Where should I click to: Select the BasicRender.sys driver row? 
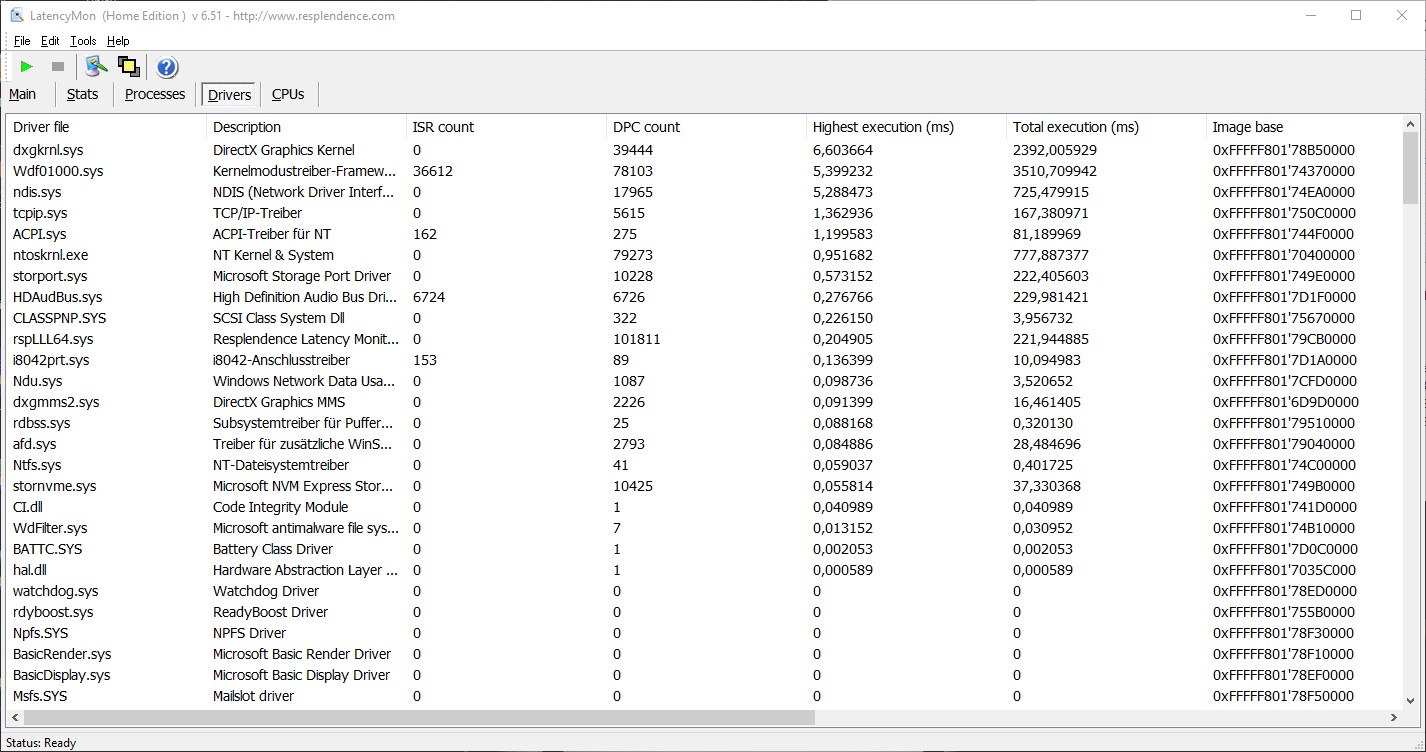(x=704, y=654)
